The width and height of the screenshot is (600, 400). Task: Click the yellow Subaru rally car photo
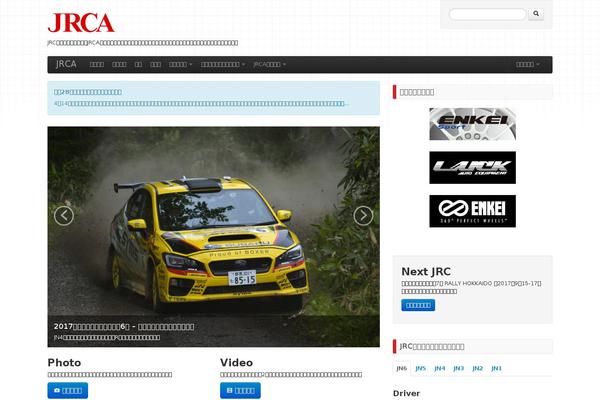[x=214, y=237]
